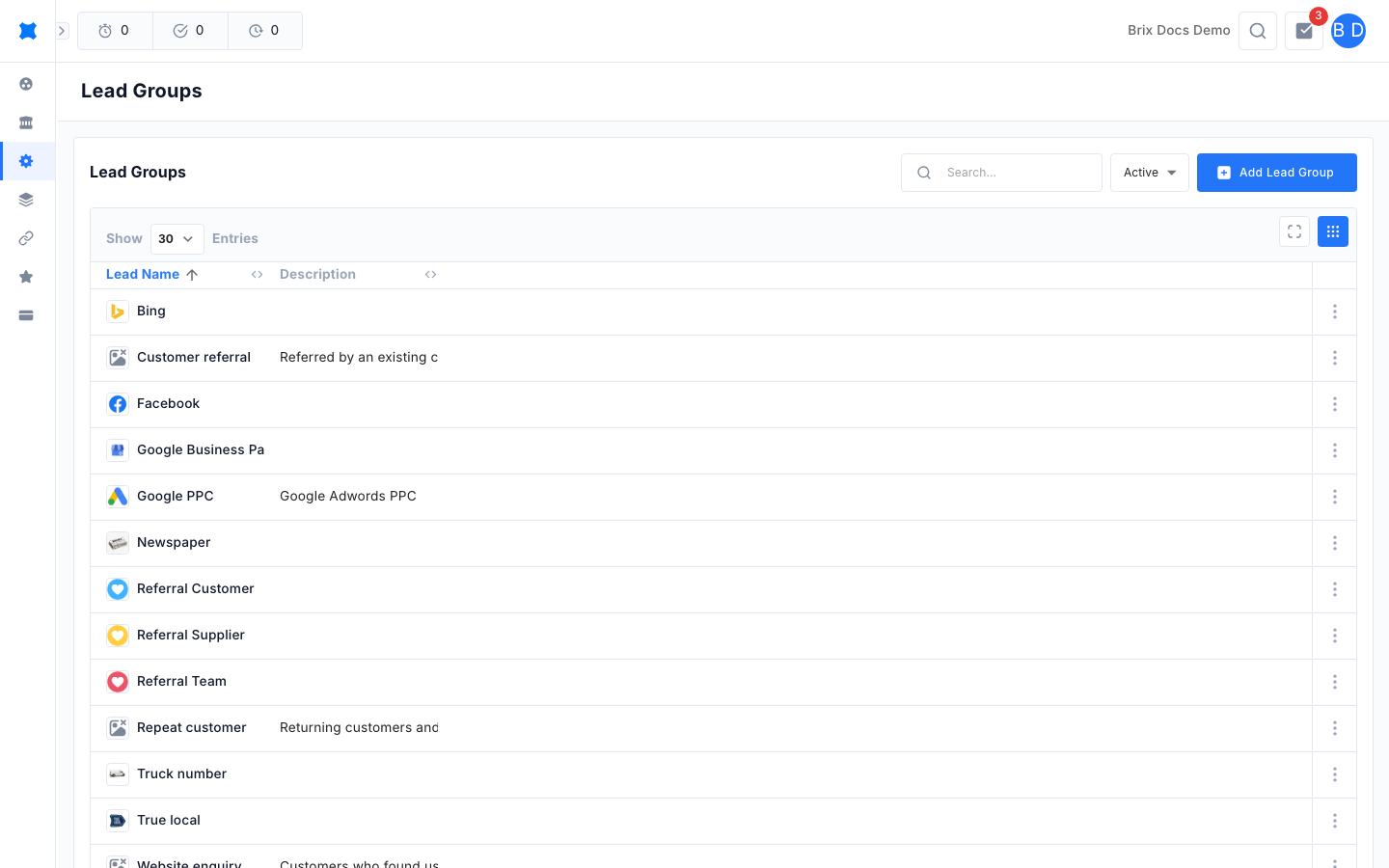Click the Google PPC logo thumbnail
1389x868 pixels.
[x=118, y=497]
